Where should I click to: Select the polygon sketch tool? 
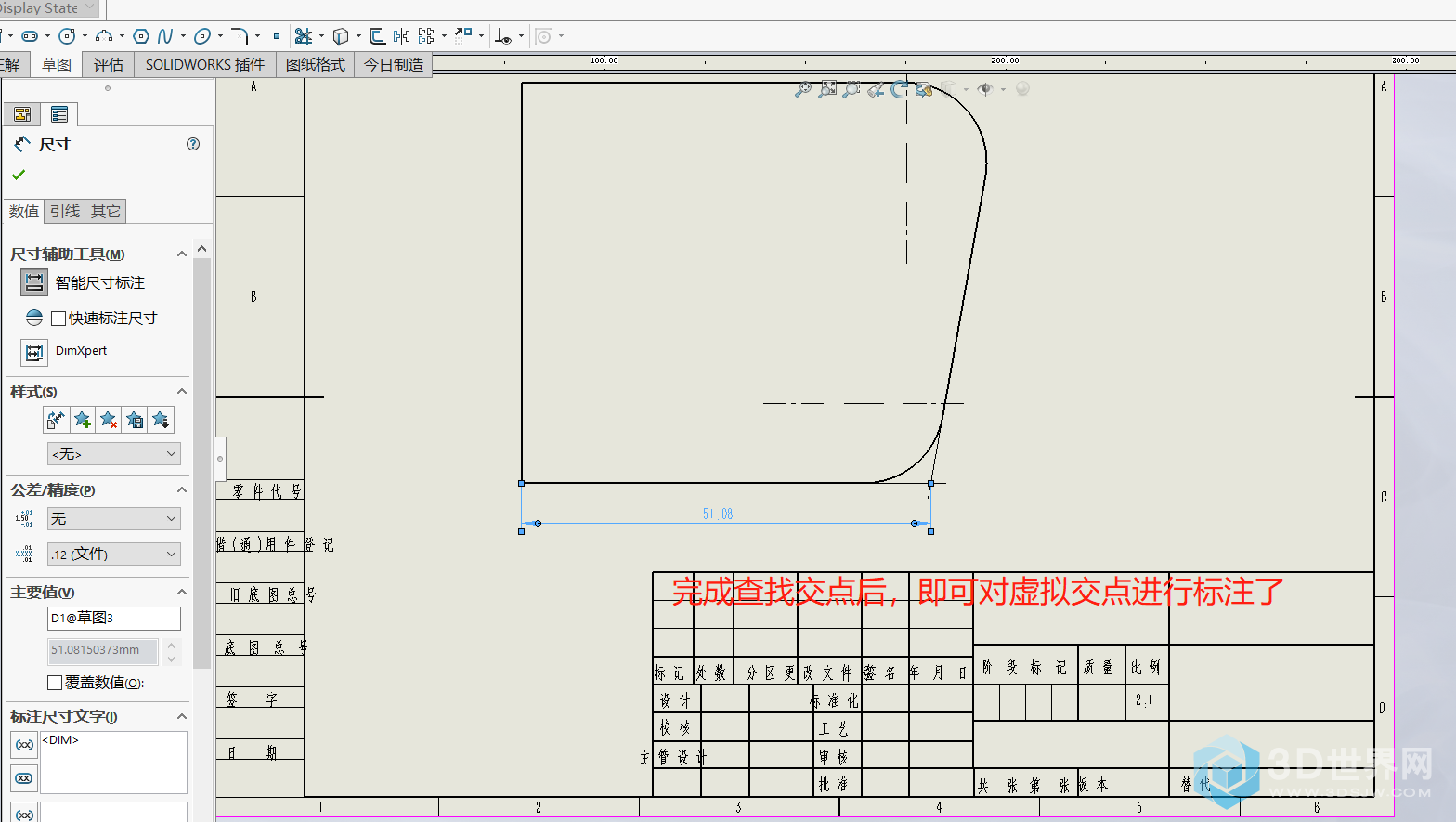pyautogui.click(x=141, y=36)
